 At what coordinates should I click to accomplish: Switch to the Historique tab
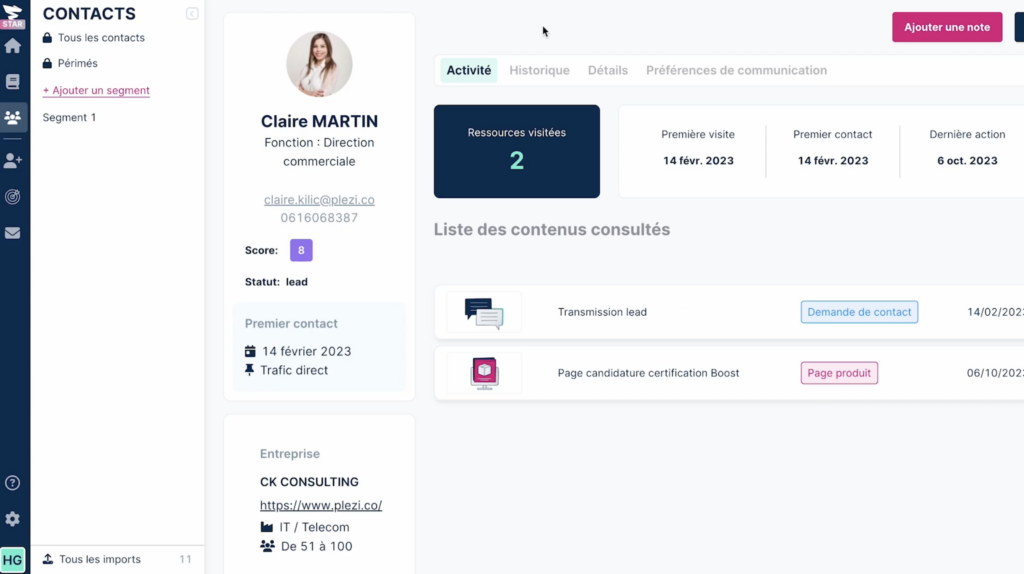539,71
